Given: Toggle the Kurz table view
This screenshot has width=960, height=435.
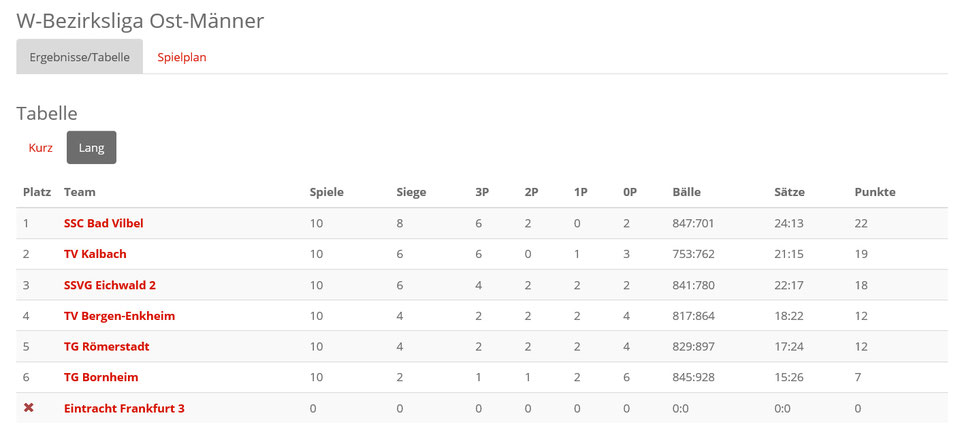Looking at the screenshot, I should click(40, 148).
